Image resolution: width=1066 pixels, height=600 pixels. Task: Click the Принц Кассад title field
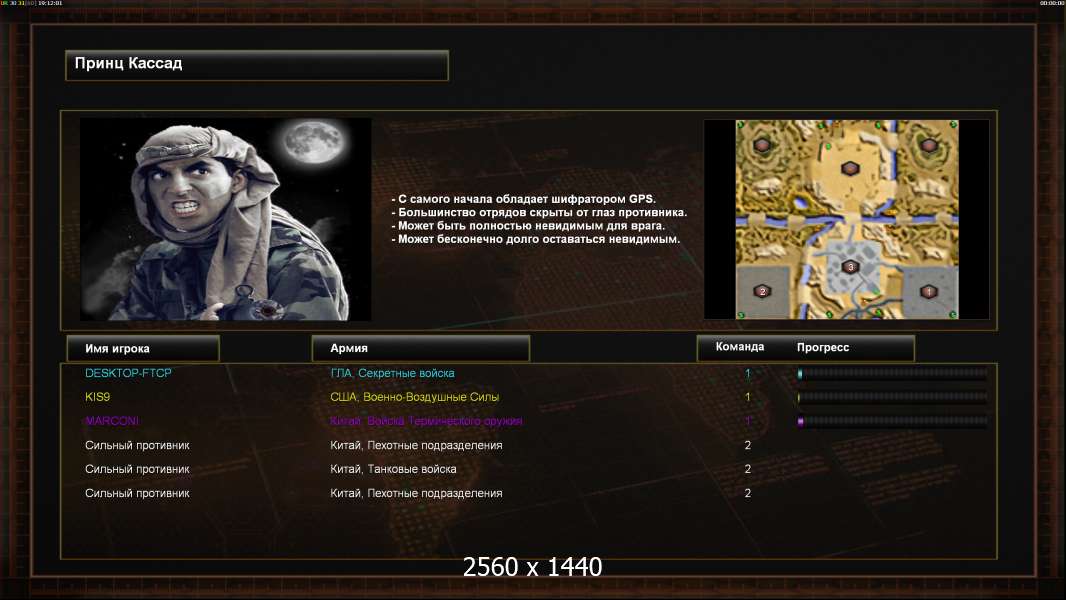point(257,65)
